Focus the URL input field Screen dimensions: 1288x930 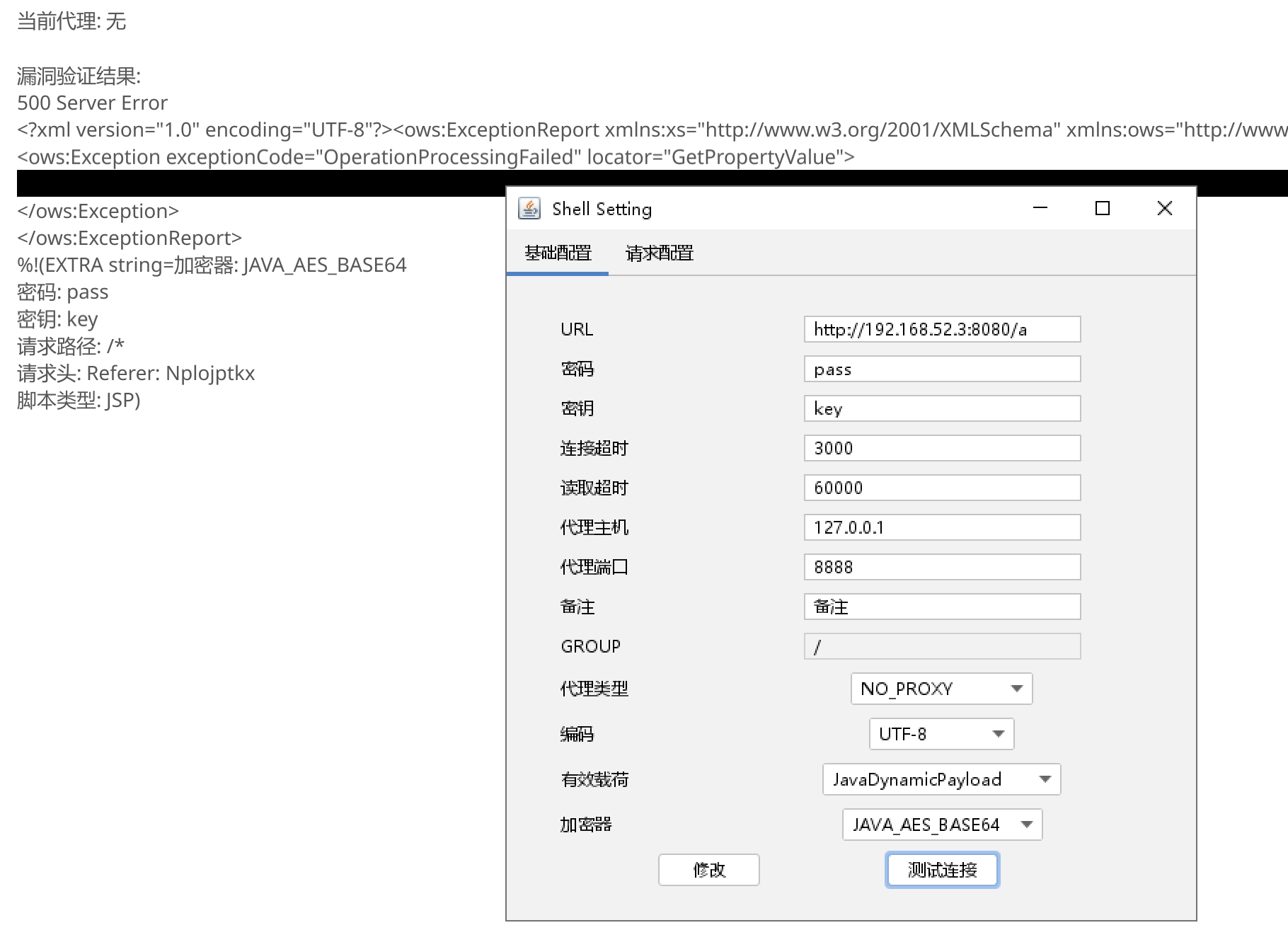[942, 329]
